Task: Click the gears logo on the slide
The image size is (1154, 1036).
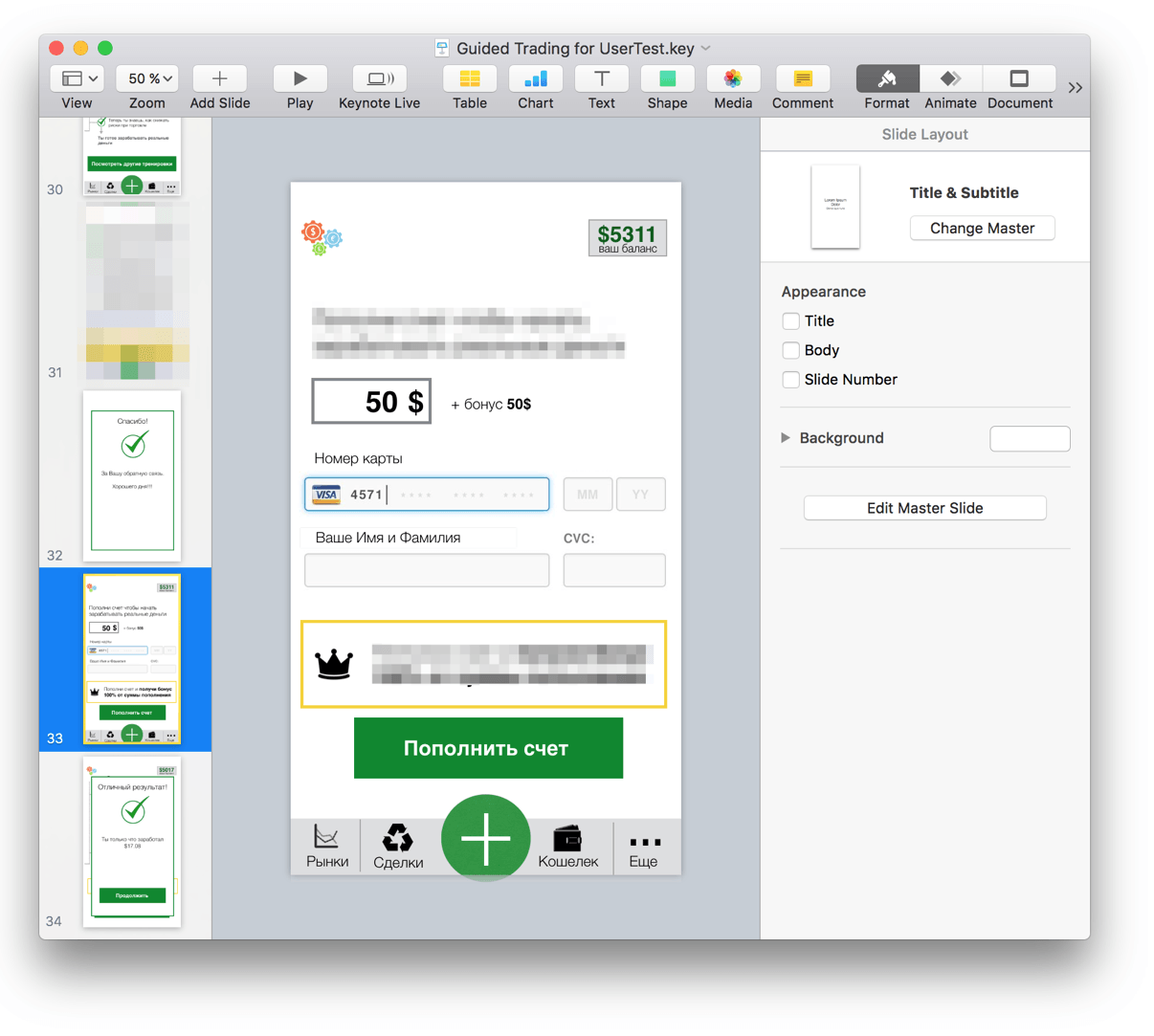Action: point(322,237)
